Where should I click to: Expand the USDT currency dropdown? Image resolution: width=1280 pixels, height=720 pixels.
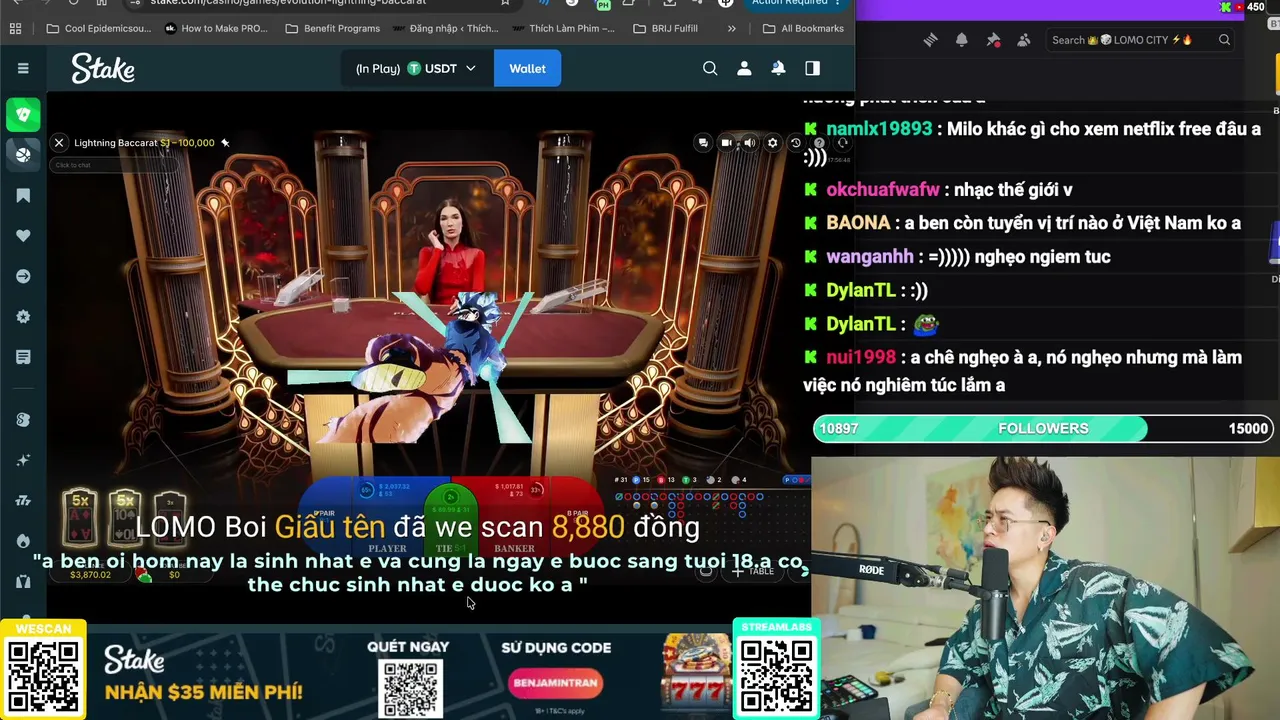(x=416, y=68)
